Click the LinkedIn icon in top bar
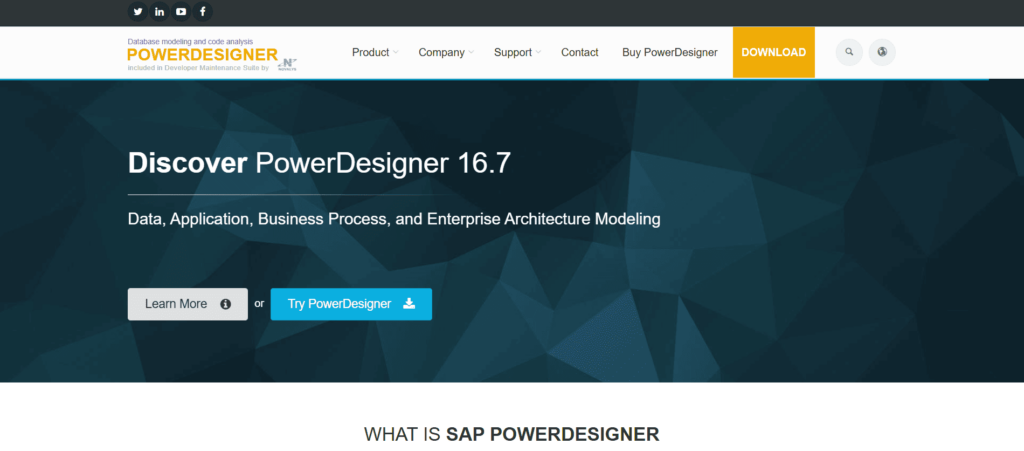Viewport: 1024px width, 451px height. point(159,12)
